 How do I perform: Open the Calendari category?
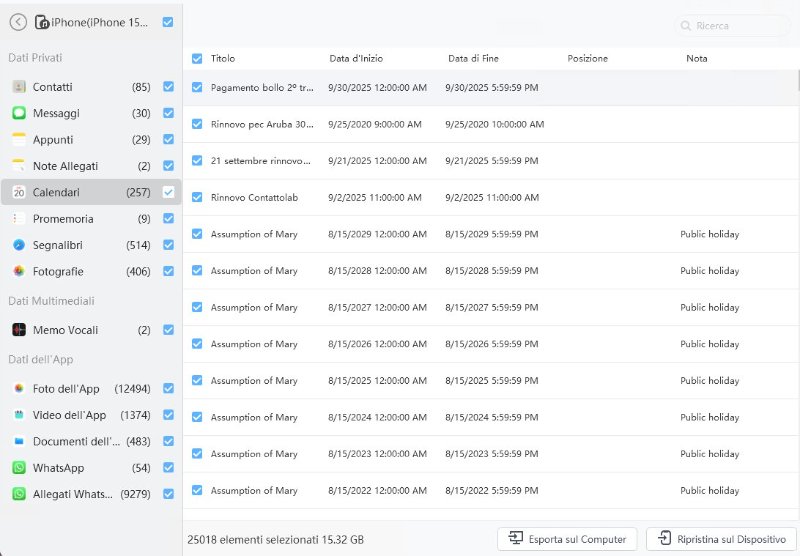(x=56, y=192)
